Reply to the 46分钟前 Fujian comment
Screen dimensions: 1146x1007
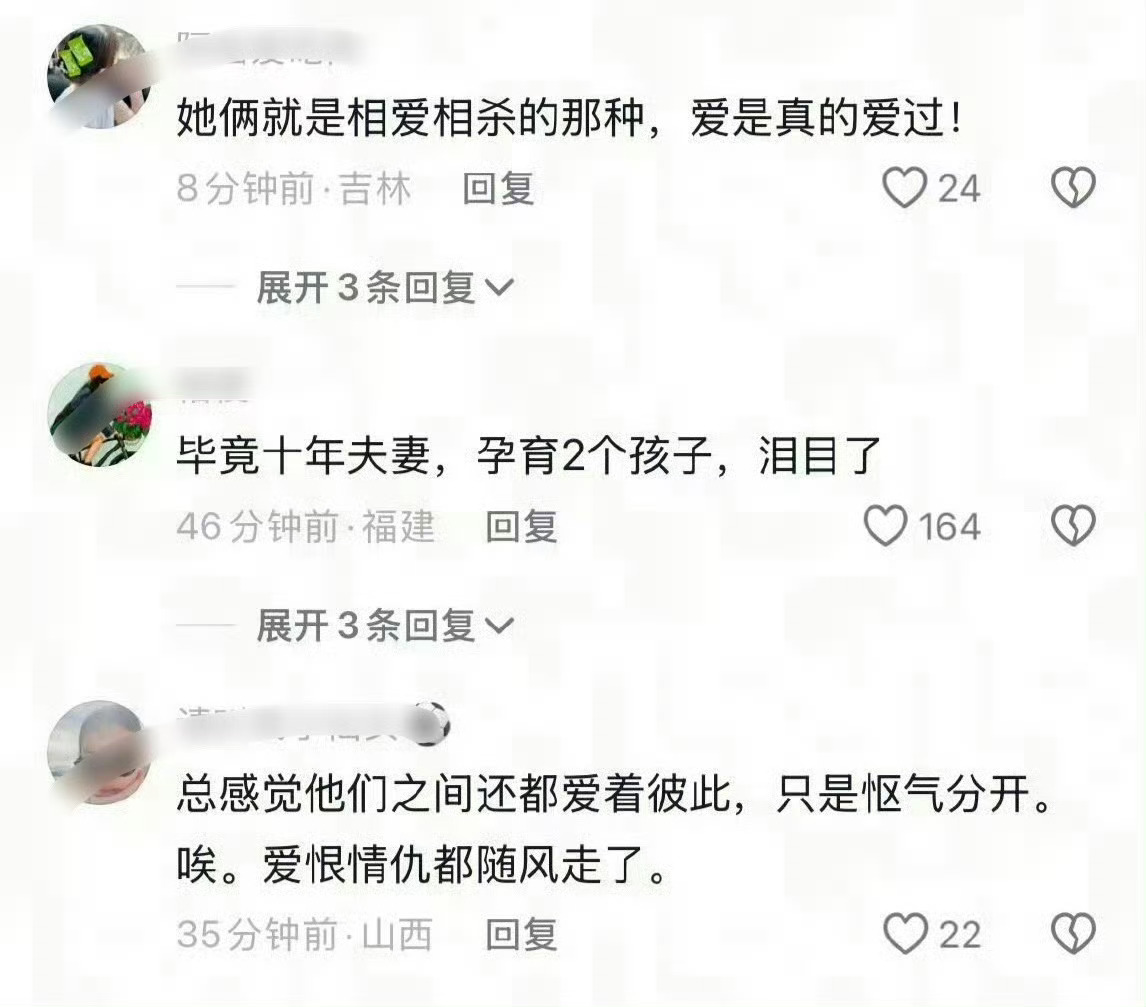pos(522,526)
